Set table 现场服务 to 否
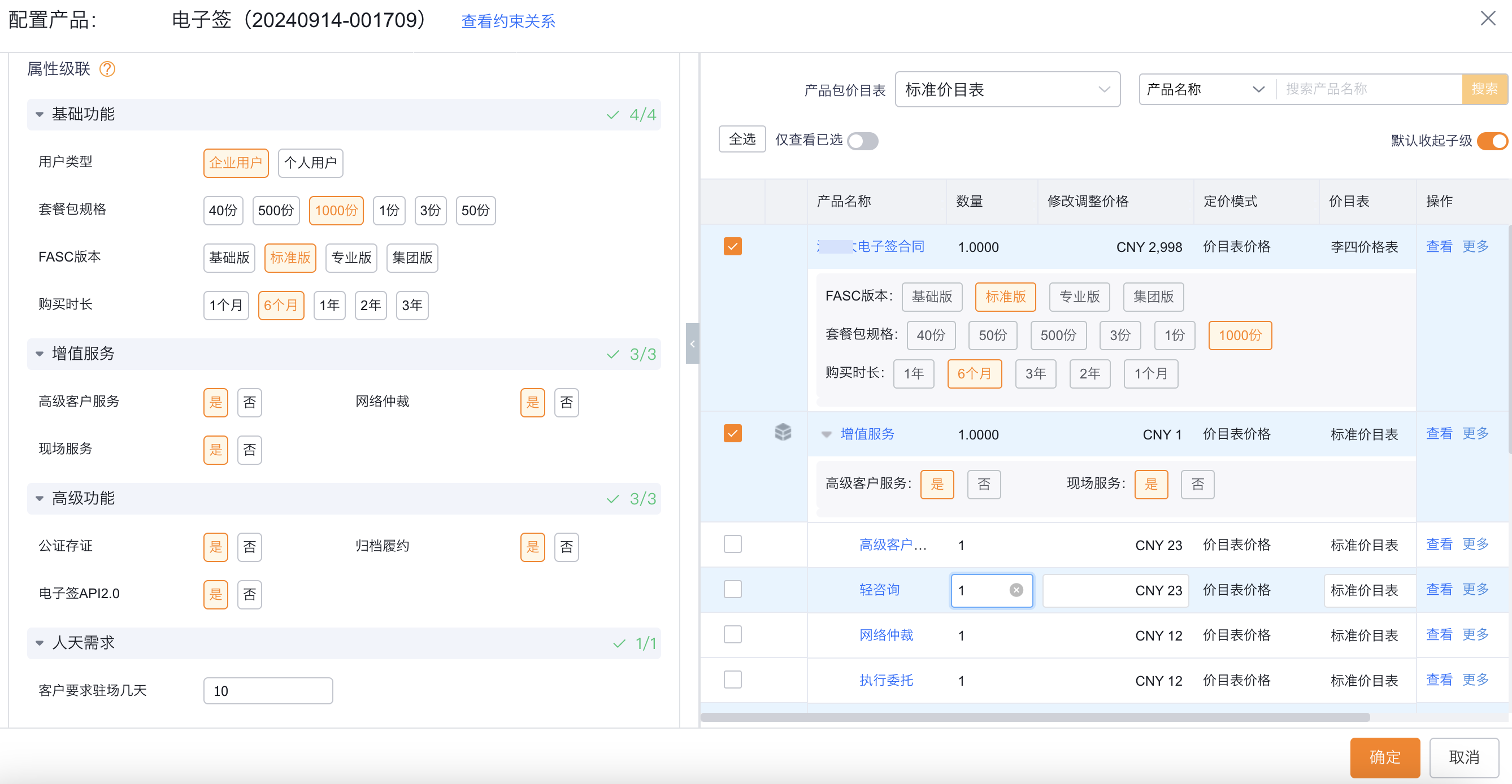The width and height of the screenshot is (1512, 784). (x=1197, y=485)
